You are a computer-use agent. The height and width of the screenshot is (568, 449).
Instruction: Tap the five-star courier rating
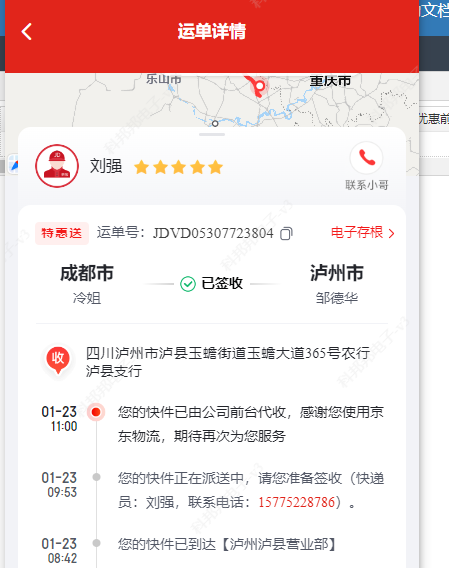coord(179,167)
